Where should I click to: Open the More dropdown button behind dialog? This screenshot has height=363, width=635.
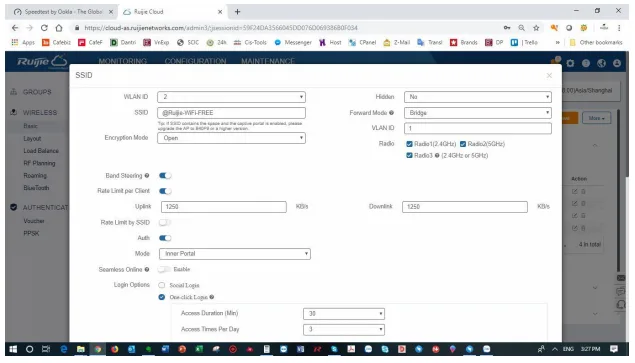point(596,118)
